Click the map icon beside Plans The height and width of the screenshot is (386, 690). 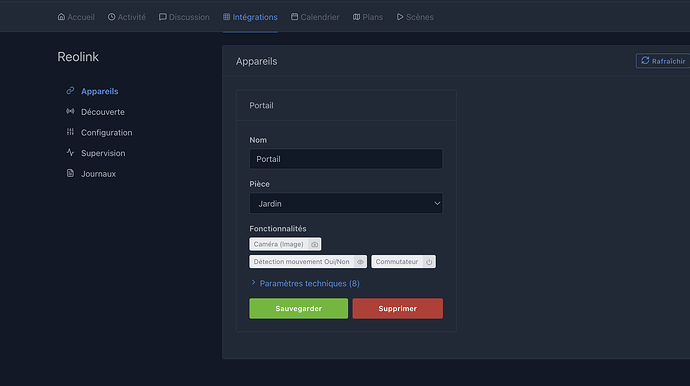coord(356,17)
